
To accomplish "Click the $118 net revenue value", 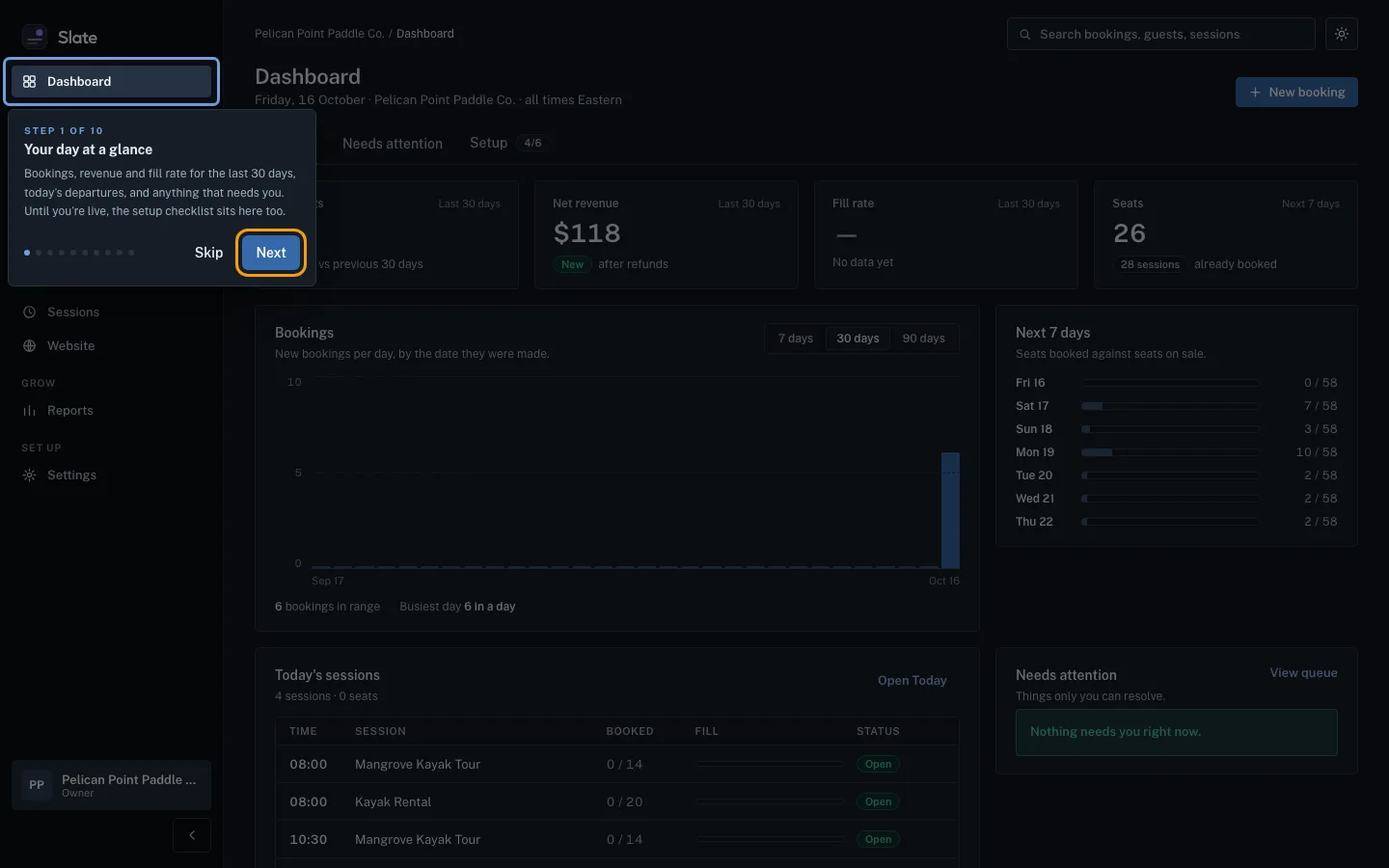I will [x=586, y=233].
